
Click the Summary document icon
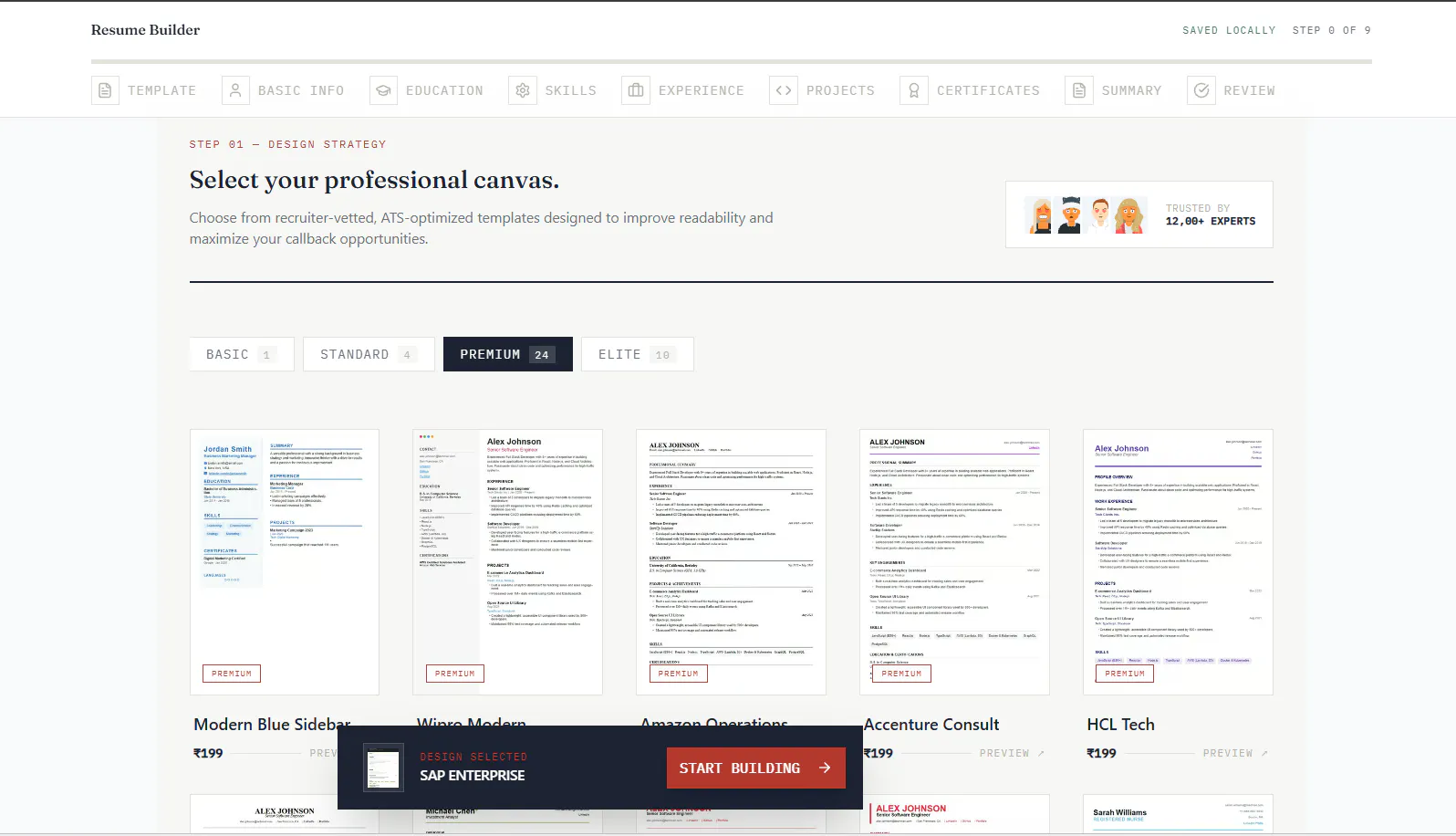[1079, 90]
